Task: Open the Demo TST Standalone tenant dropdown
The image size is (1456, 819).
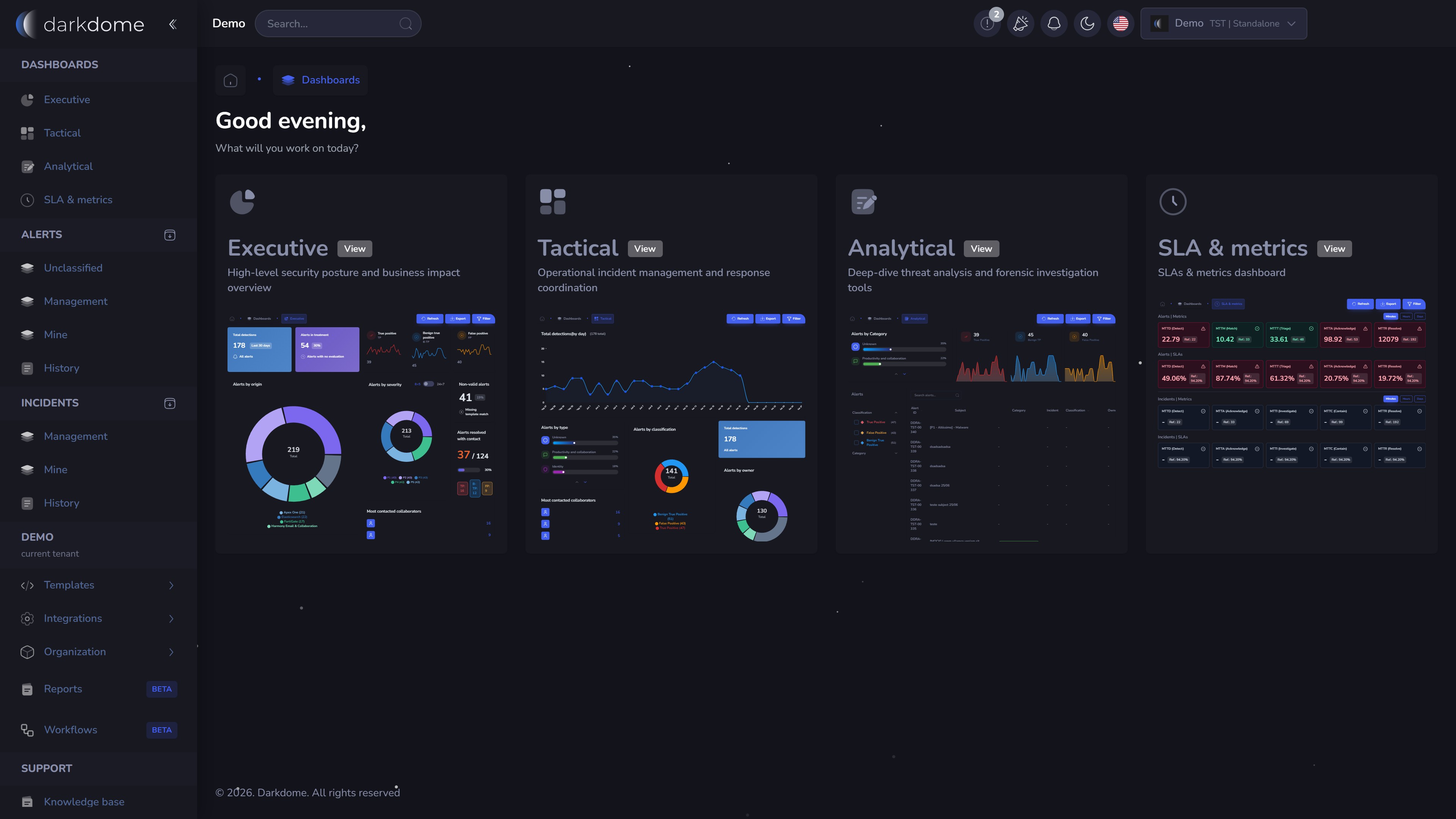Action: [1224, 24]
